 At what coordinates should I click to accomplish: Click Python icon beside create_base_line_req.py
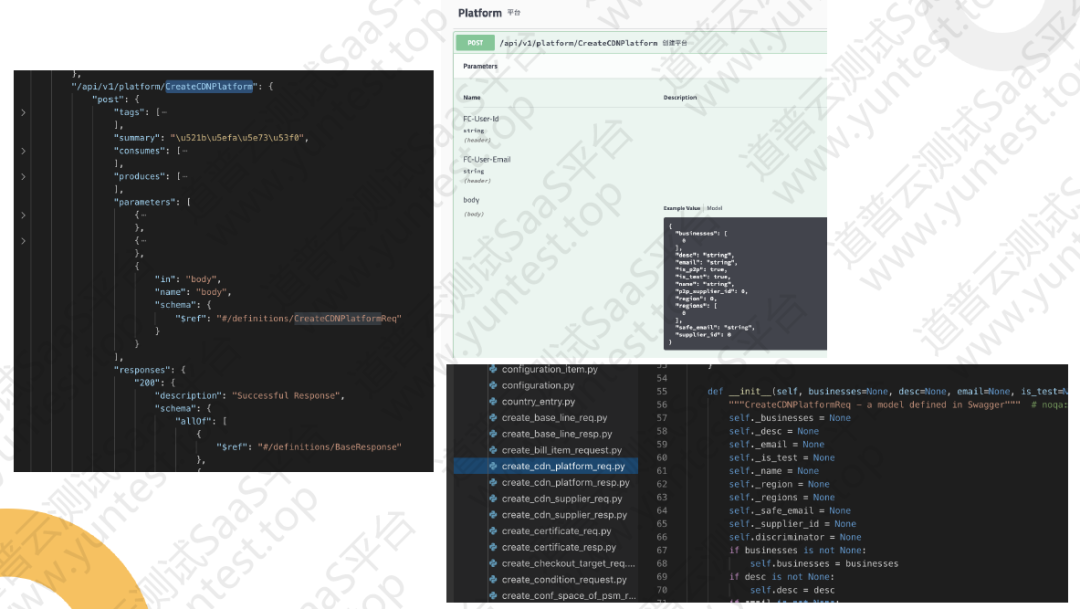pos(493,418)
